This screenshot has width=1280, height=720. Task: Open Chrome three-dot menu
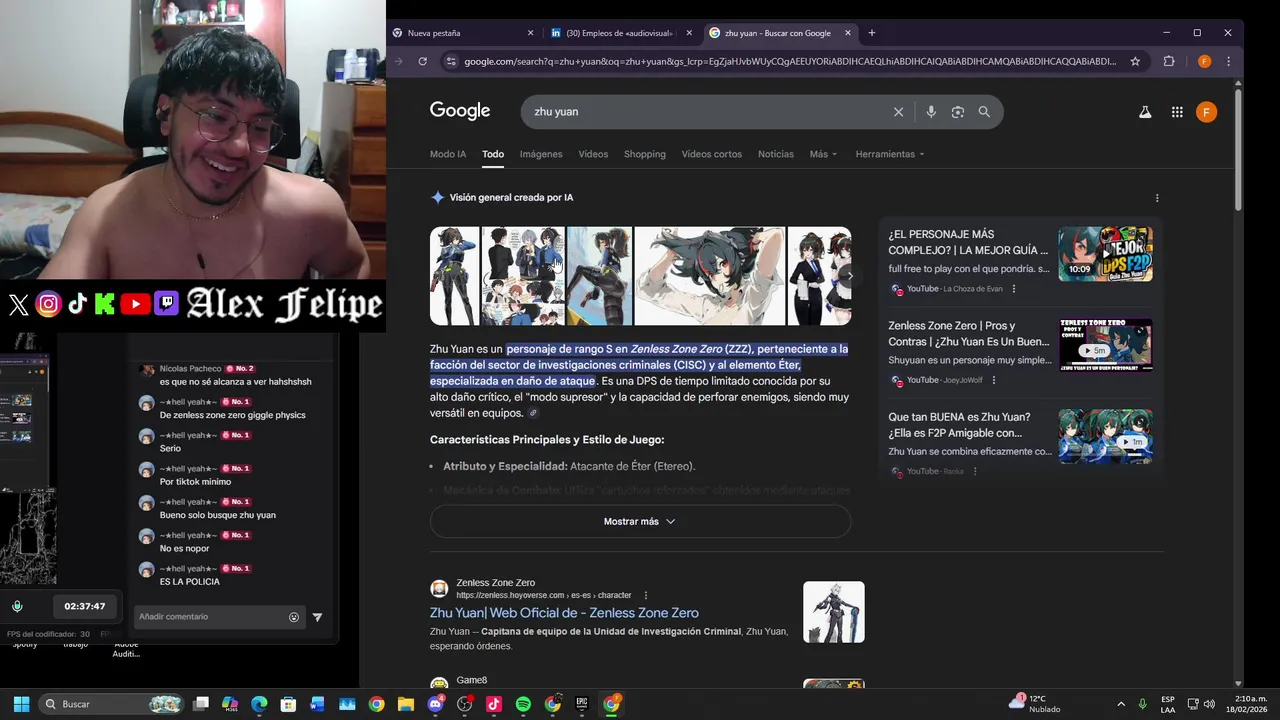1228,61
